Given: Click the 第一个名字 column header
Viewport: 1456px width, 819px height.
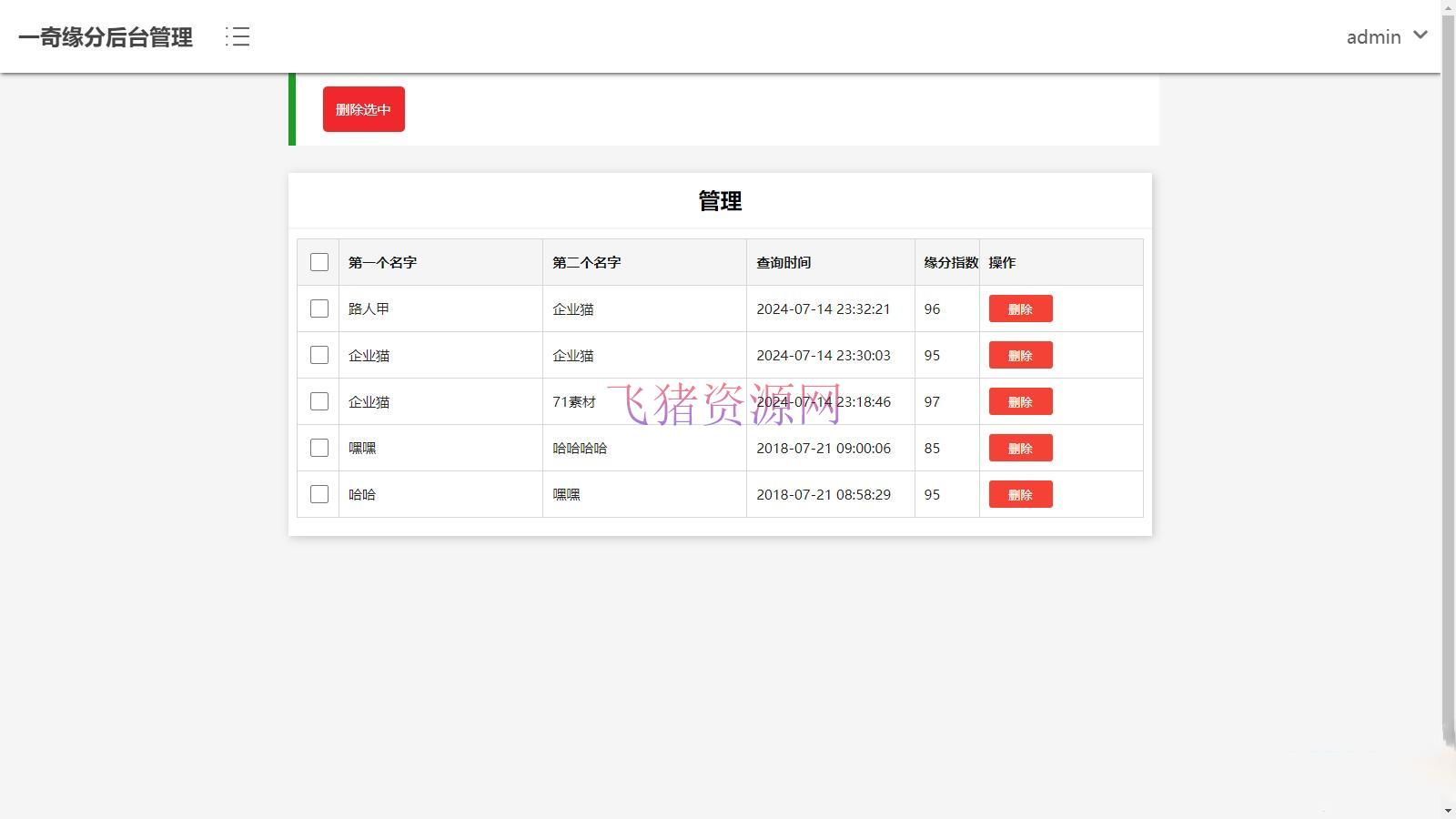Looking at the screenshot, I should tap(383, 262).
